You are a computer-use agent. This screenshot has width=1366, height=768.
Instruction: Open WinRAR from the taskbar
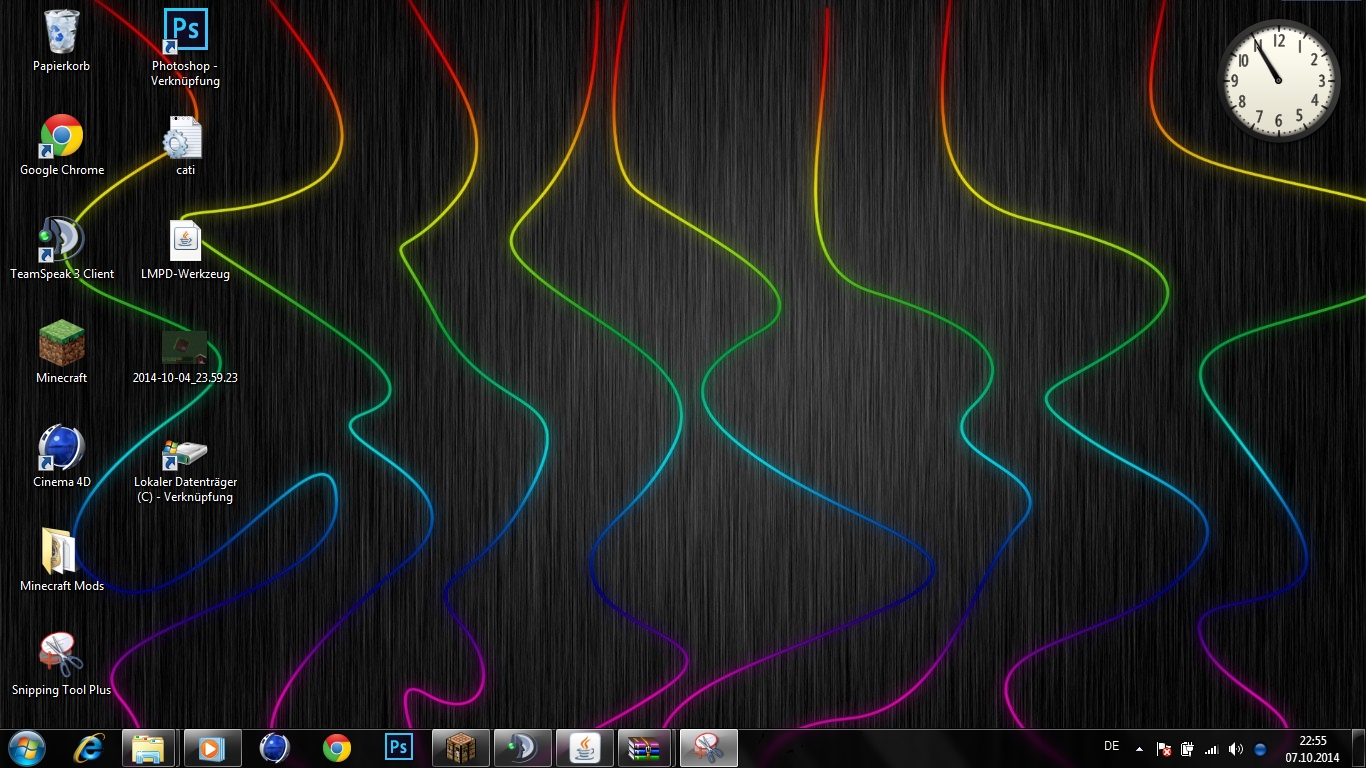click(x=645, y=748)
